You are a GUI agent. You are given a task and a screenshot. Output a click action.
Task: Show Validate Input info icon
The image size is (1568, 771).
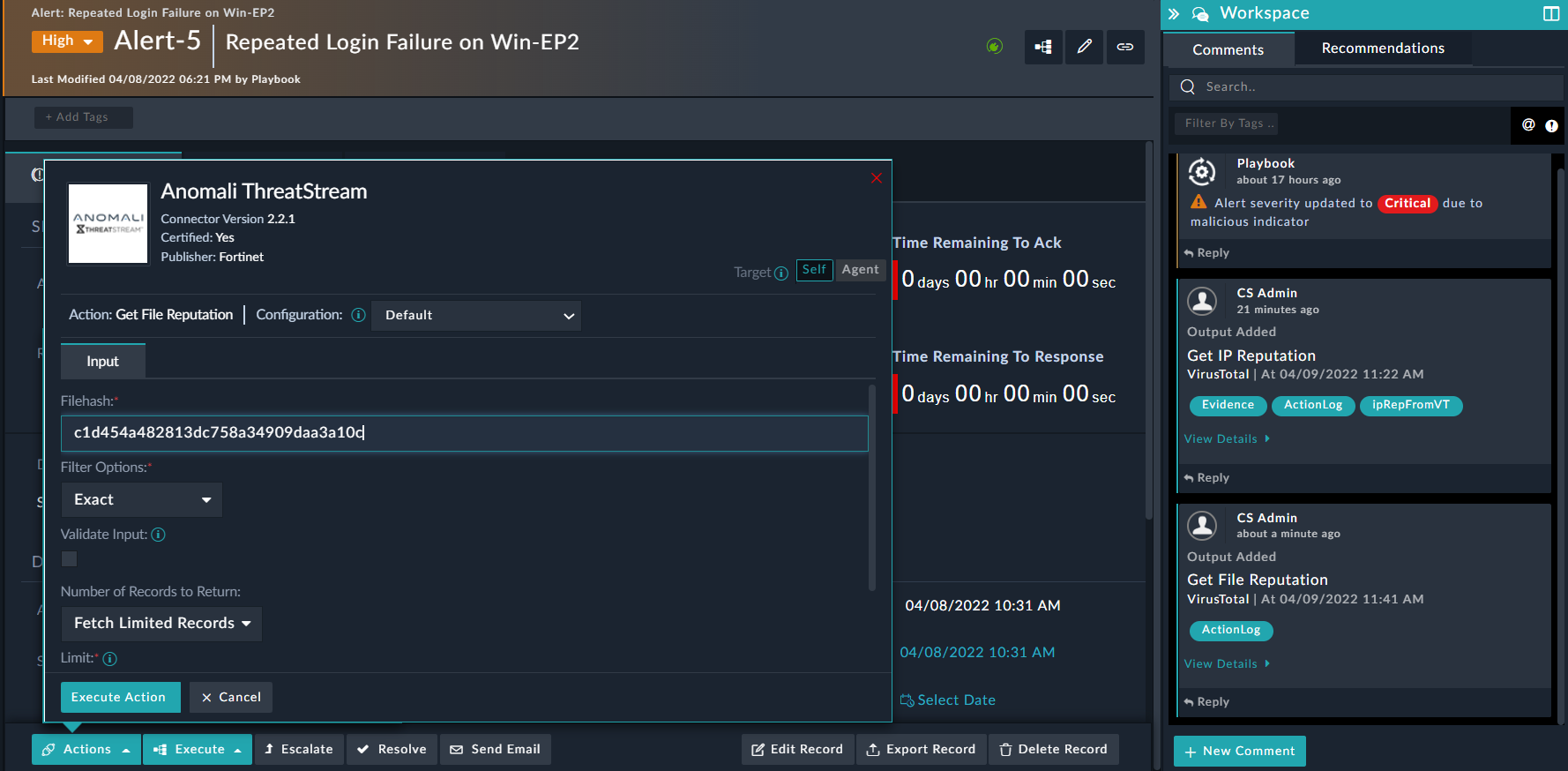159,535
